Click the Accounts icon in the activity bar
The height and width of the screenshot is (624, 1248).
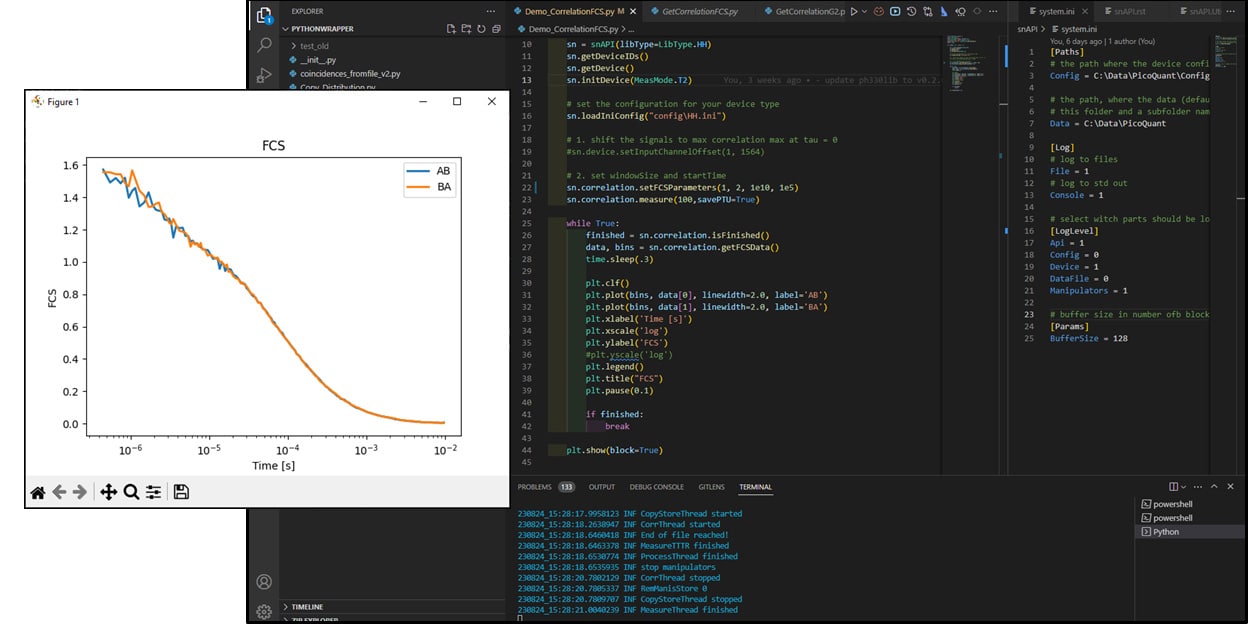(263, 582)
